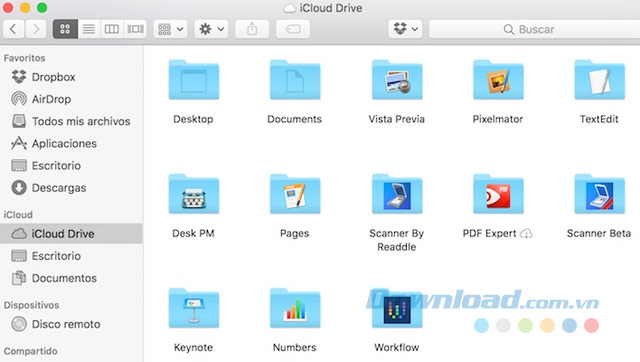Viewport: 640px width, 362px height.
Task: Switch to icon view
Action: (65, 29)
